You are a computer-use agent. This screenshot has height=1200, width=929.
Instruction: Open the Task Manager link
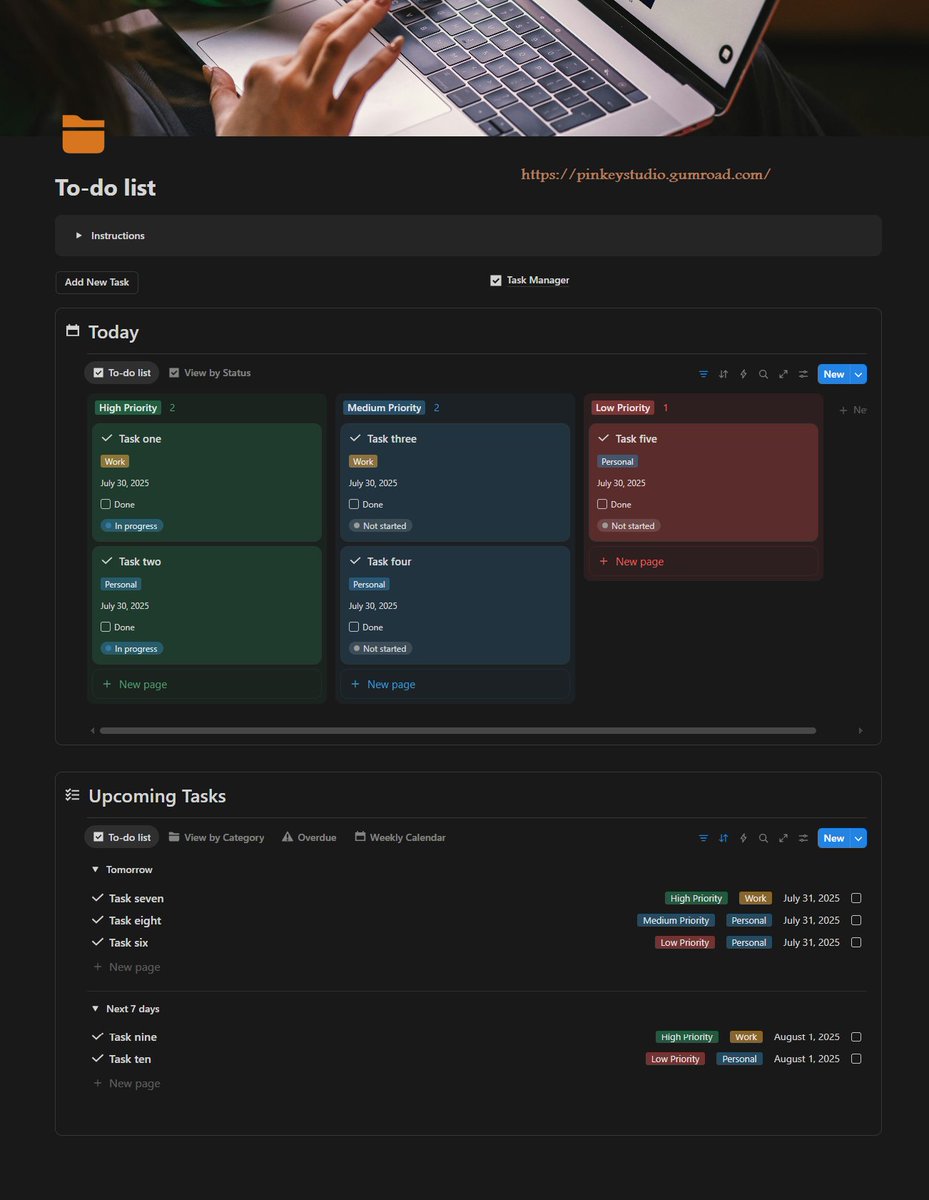[x=529, y=281]
